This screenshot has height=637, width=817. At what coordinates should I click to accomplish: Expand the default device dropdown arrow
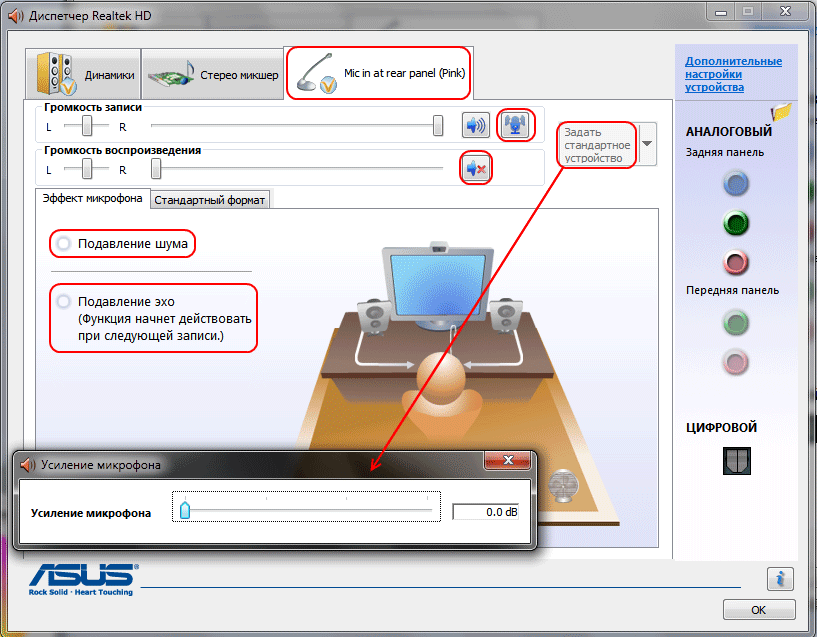coord(647,144)
